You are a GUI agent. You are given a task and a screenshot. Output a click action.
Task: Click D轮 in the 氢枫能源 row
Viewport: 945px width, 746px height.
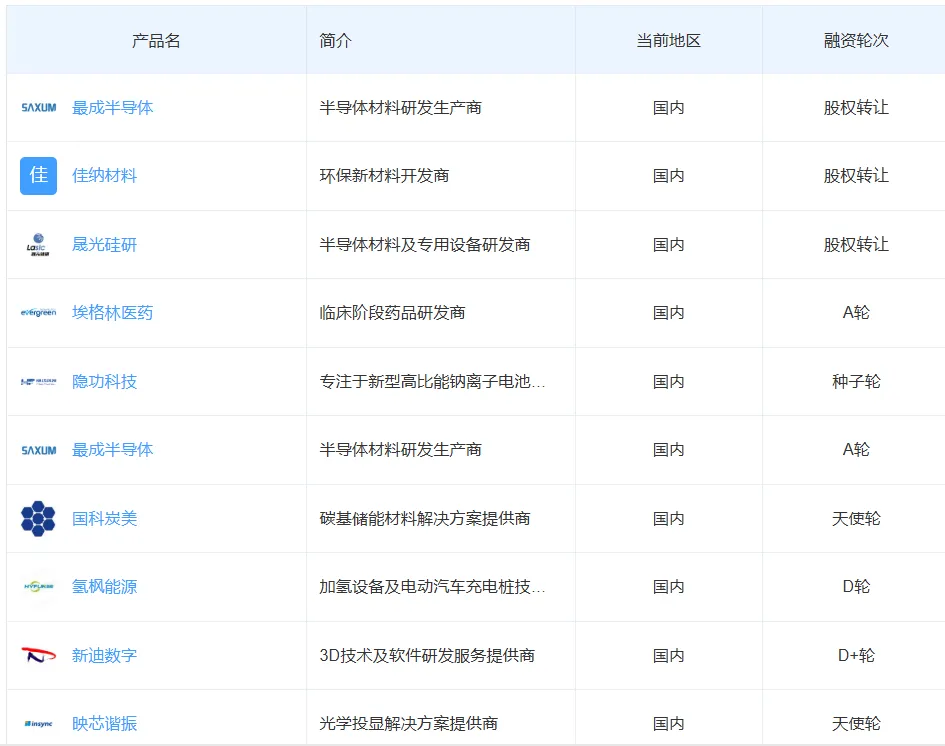[856, 586]
